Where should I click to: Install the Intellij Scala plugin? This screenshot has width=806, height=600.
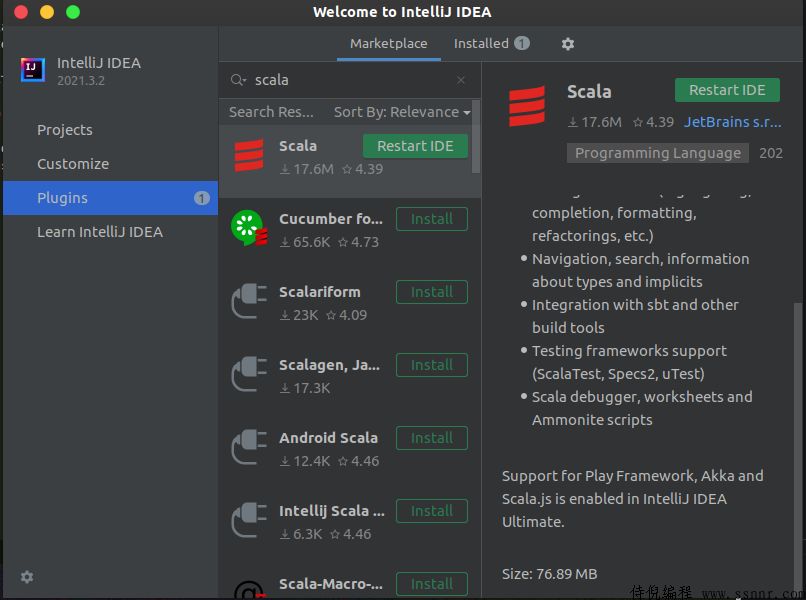point(432,511)
